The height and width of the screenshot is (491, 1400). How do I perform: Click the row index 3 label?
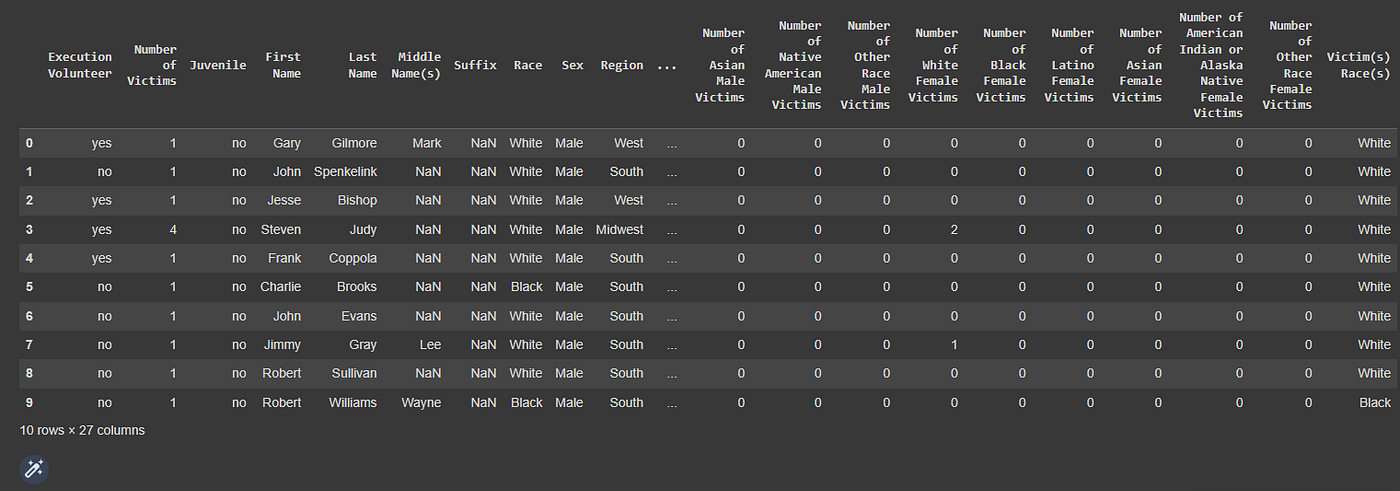[29, 229]
